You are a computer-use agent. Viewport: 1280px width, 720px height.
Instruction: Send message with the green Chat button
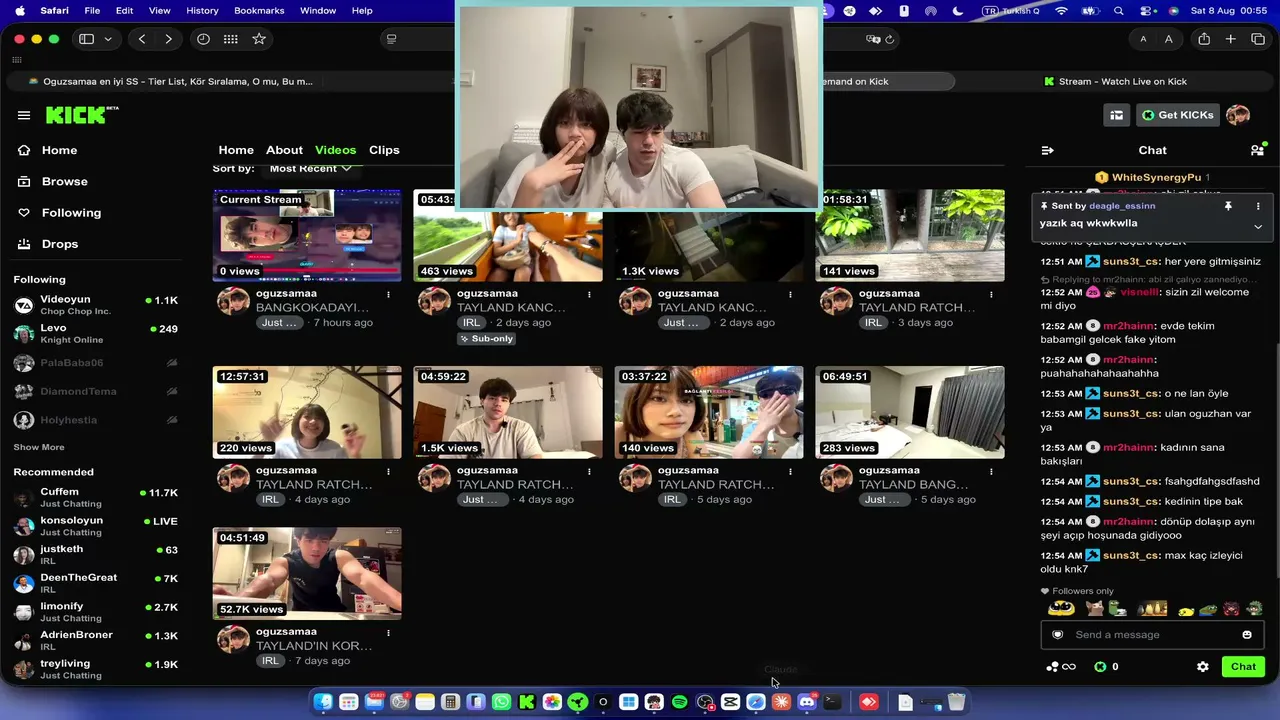click(x=1243, y=667)
